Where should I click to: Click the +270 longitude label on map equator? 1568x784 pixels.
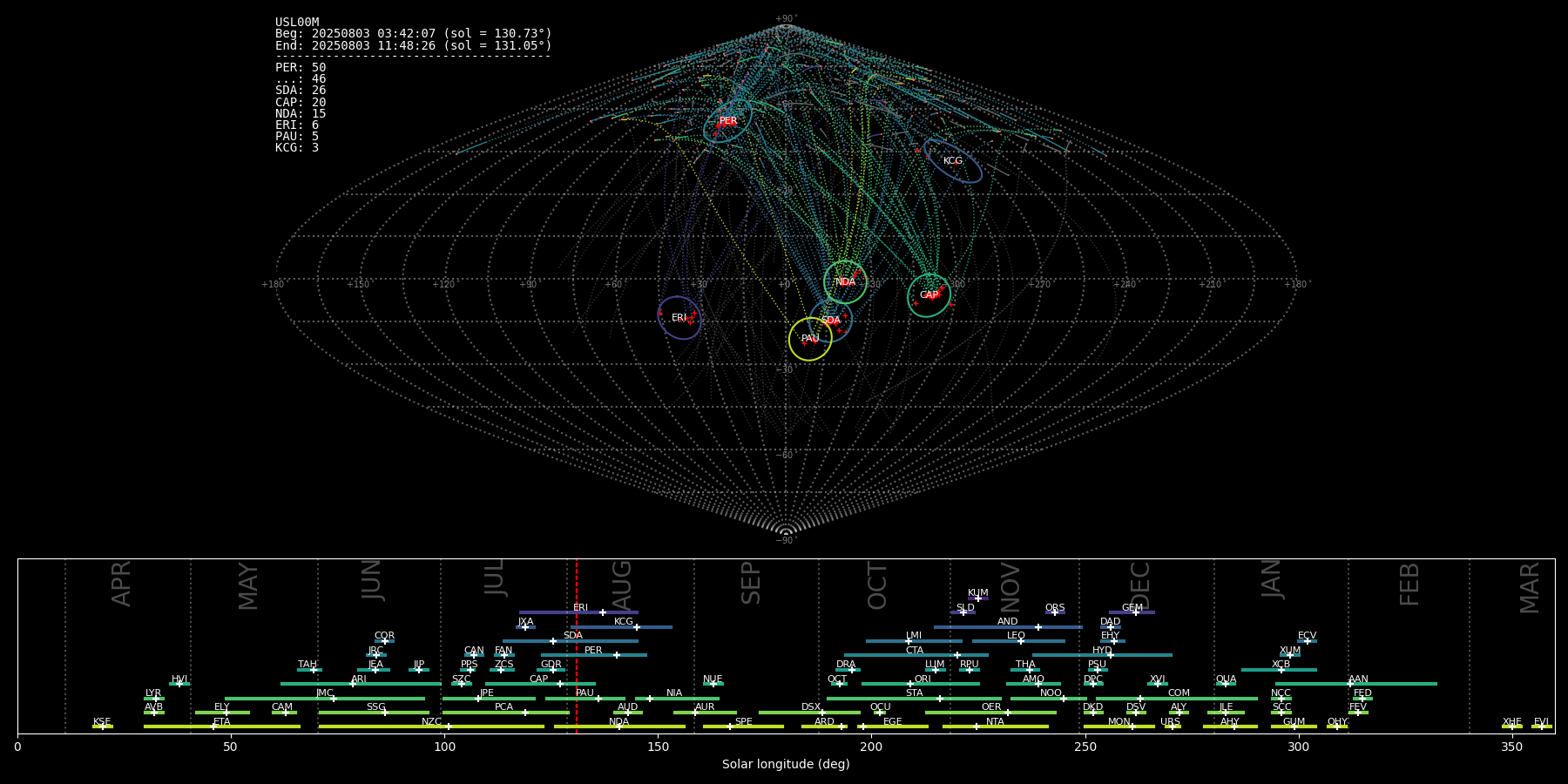pos(1039,285)
